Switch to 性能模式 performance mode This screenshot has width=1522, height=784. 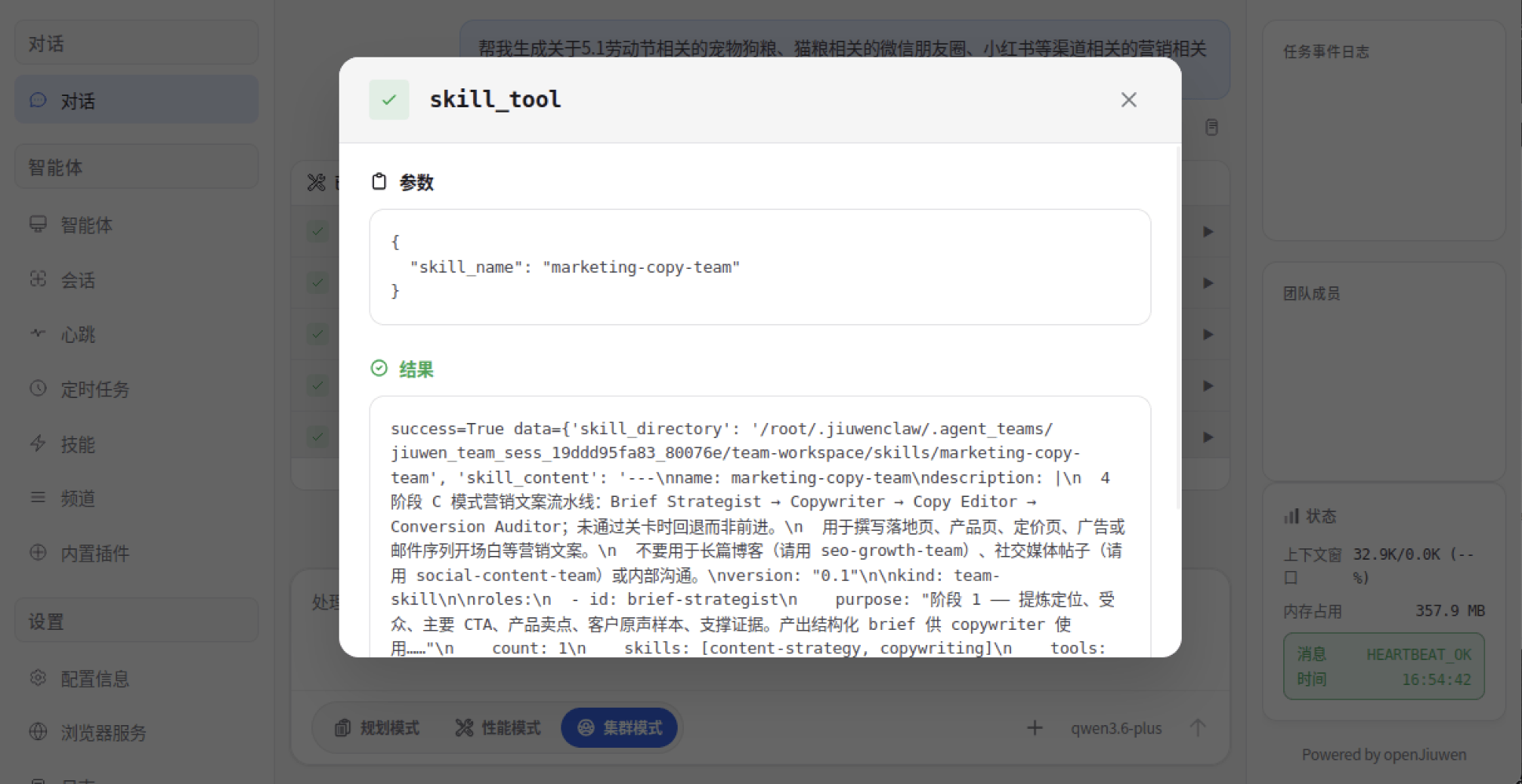[497, 728]
